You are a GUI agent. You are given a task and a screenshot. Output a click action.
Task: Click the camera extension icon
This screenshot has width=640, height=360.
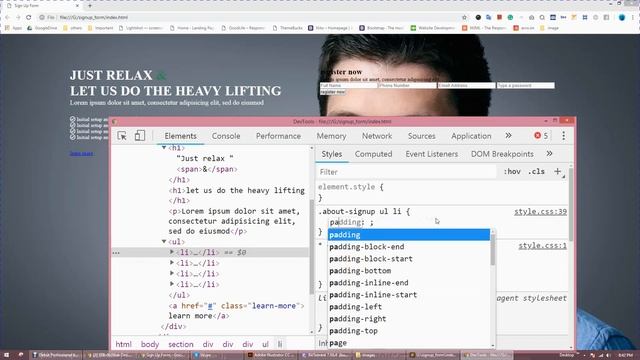531,18
